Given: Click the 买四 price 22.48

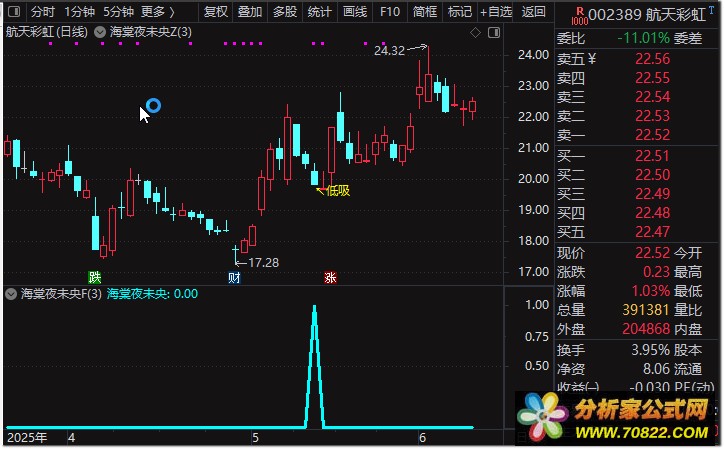Looking at the screenshot, I should [x=652, y=213].
